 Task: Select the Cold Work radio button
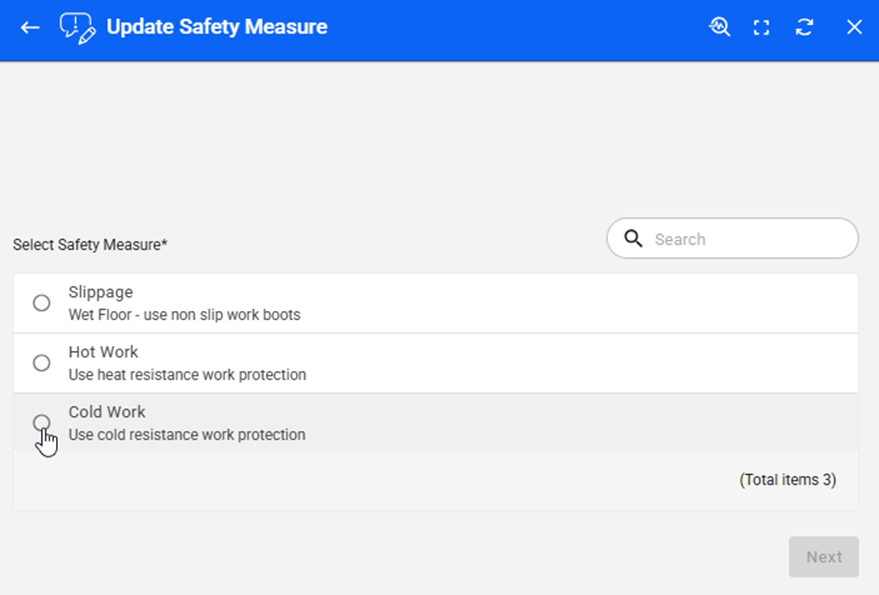click(41, 423)
